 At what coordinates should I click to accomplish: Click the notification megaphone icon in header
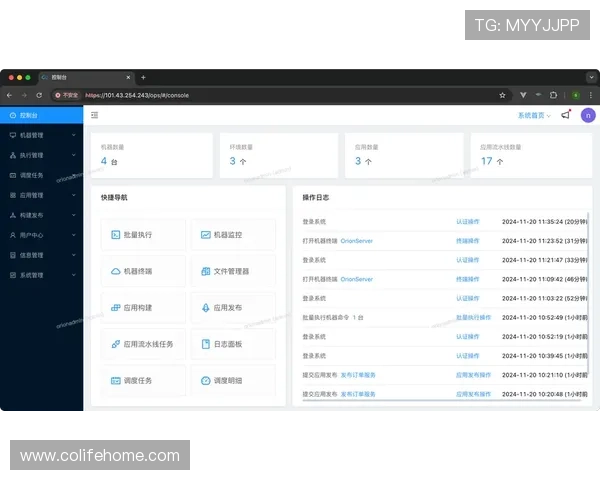pyautogui.click(x=565, y=115)
